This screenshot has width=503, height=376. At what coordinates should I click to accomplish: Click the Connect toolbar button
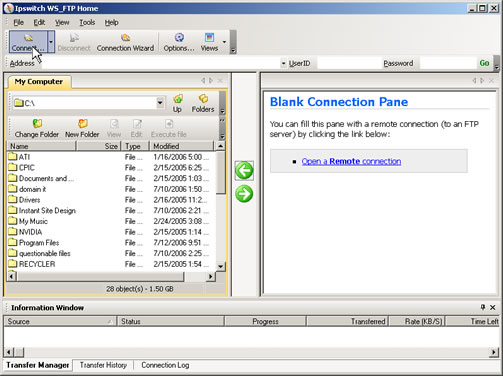[28, 42]
